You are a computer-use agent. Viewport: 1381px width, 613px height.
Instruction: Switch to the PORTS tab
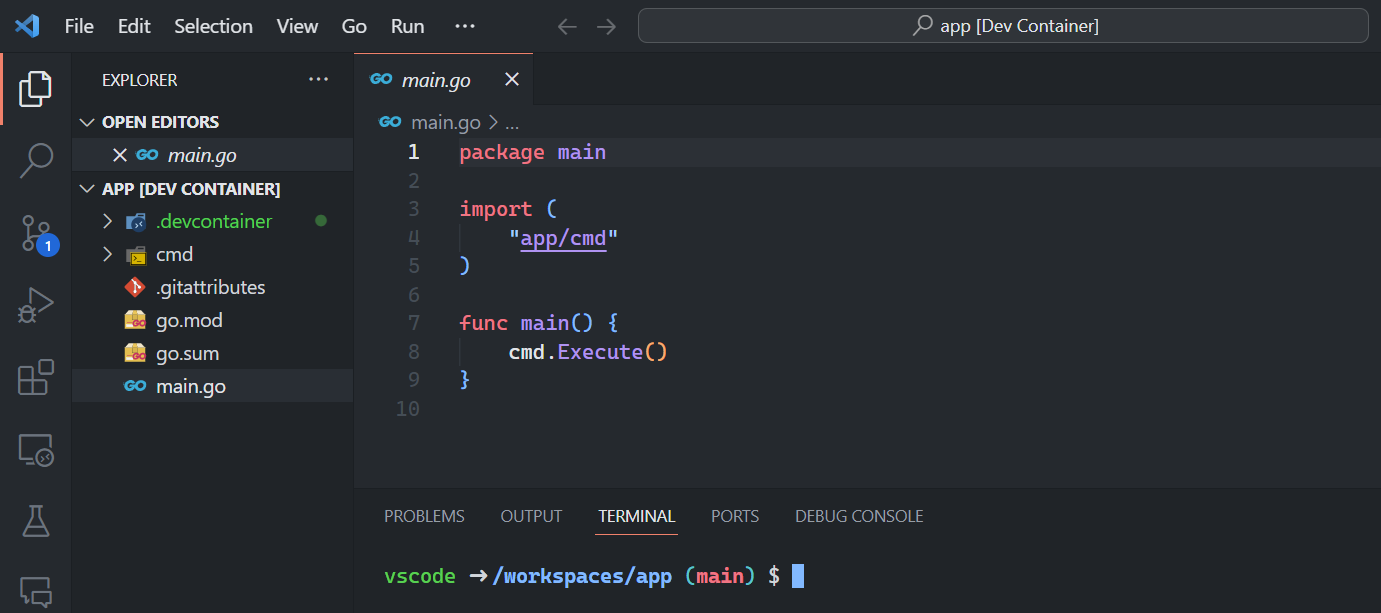pyautogui.click(x=734, y=515)
